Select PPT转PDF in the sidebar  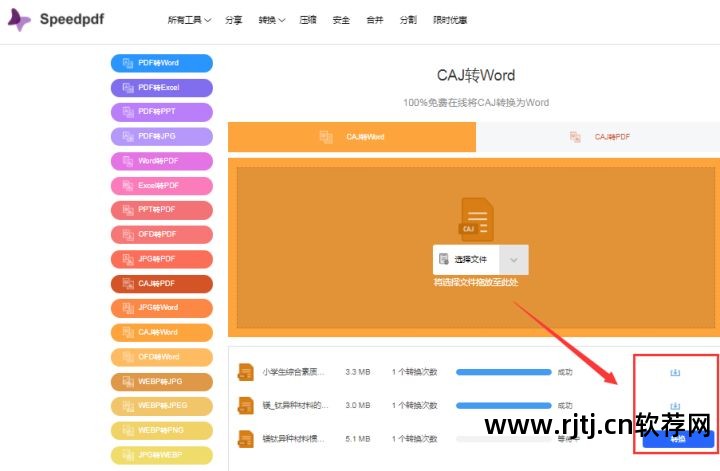point(162,210)
